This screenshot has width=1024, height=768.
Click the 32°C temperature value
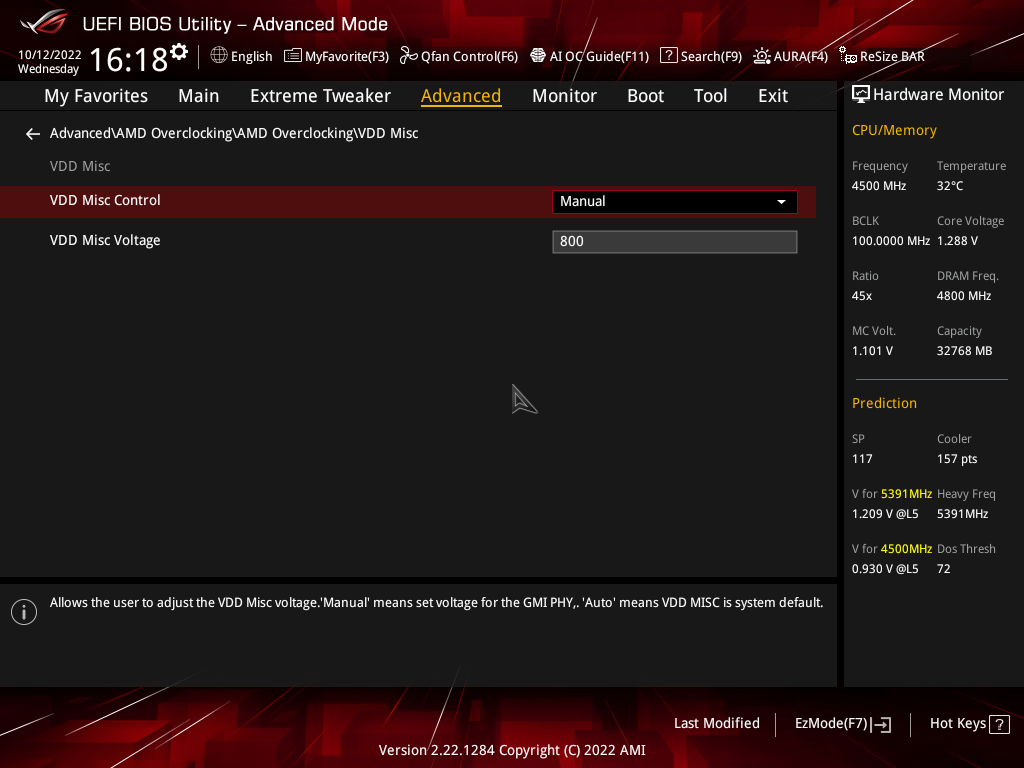point(950,186)
